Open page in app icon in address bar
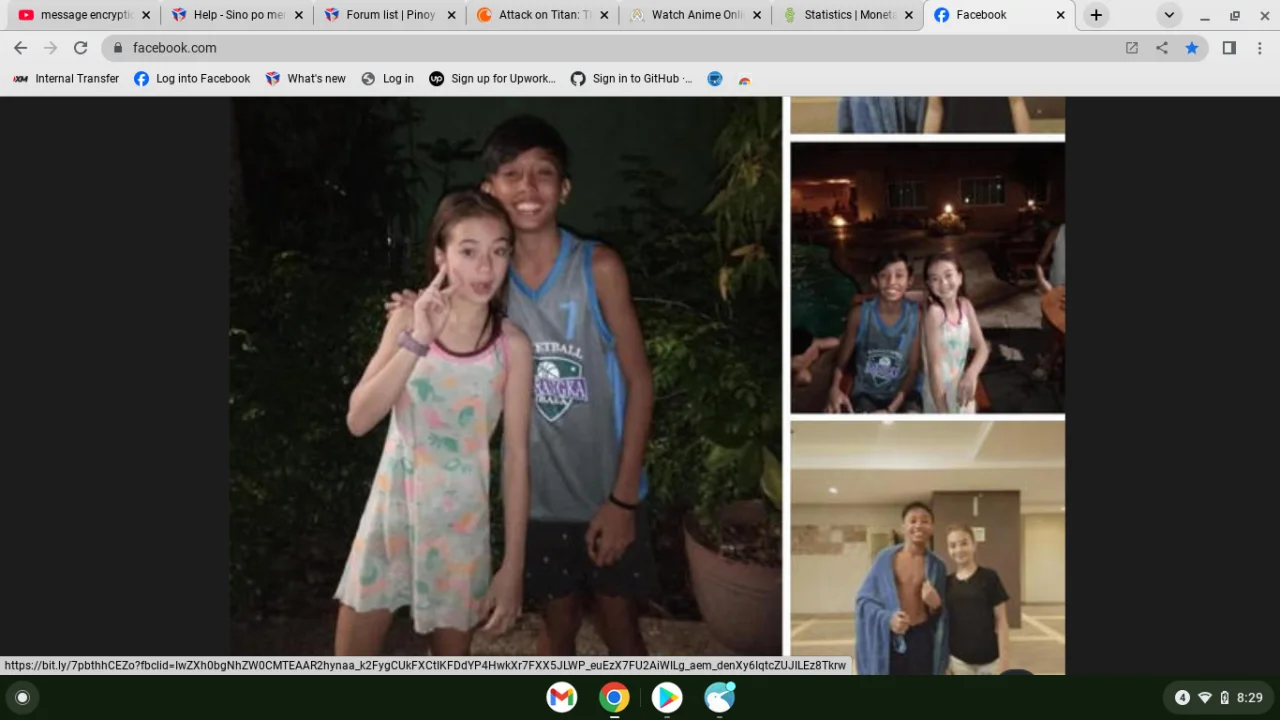Screen dimensions: 1280x720 tap(1132, 48)
